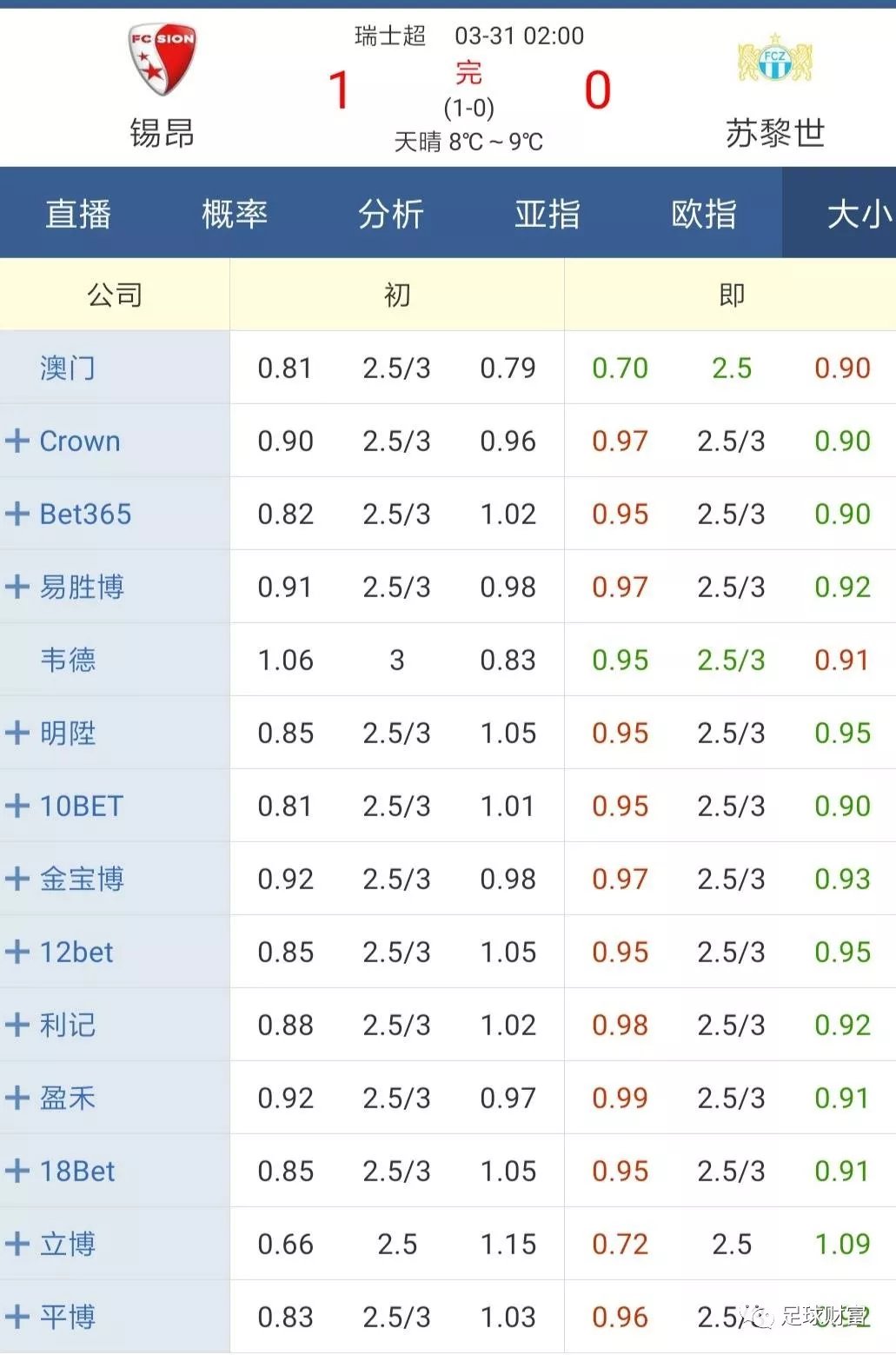Go to the 亚指 tab
The image size is (896, 1355).
coord(548,214)
